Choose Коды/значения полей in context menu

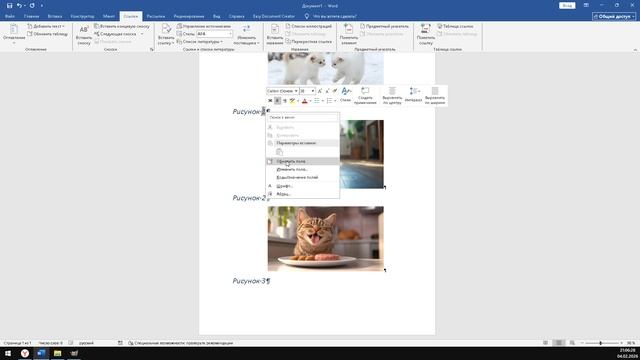(302, 178)
